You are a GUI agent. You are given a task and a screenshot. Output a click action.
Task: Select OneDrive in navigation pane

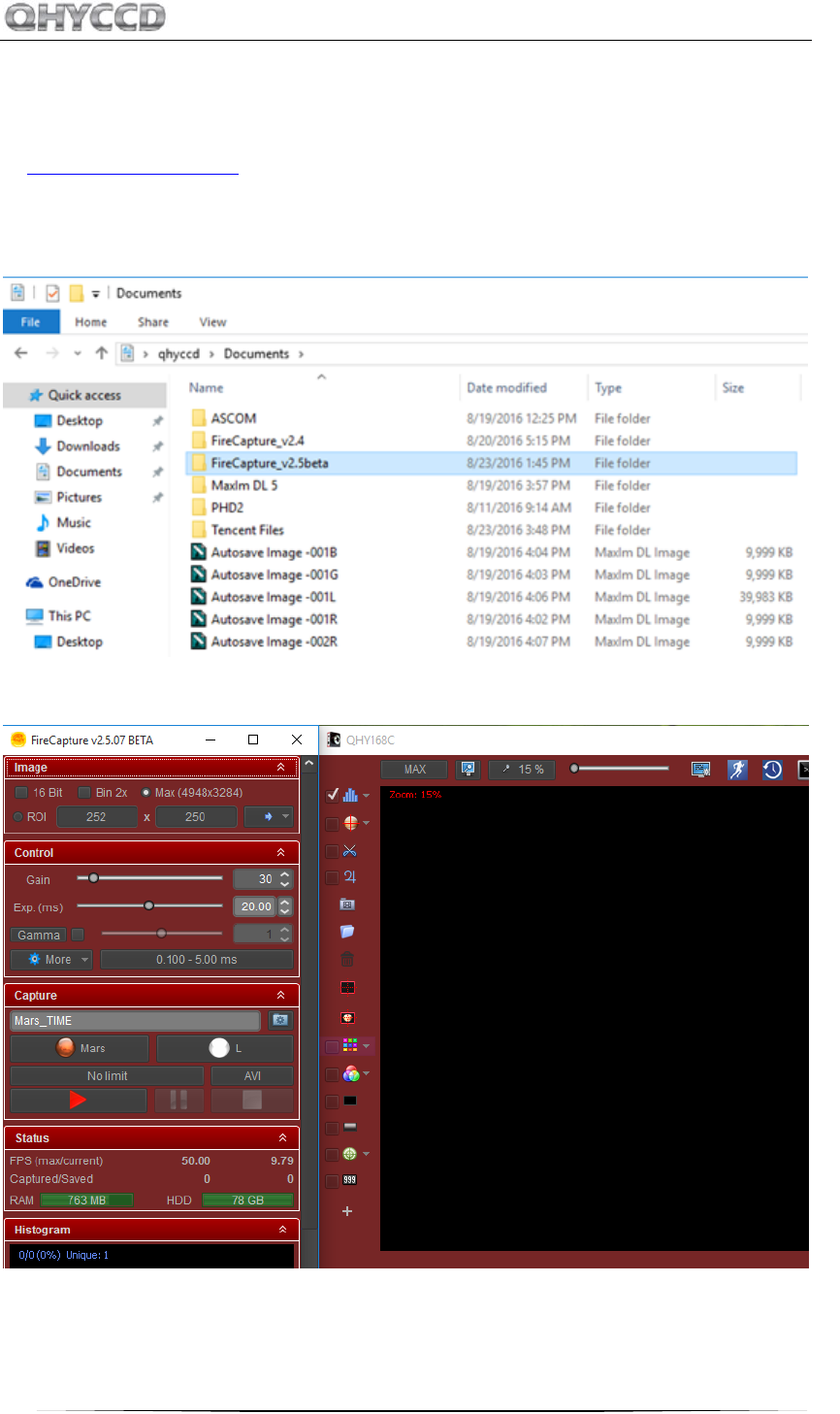[64, 582]
